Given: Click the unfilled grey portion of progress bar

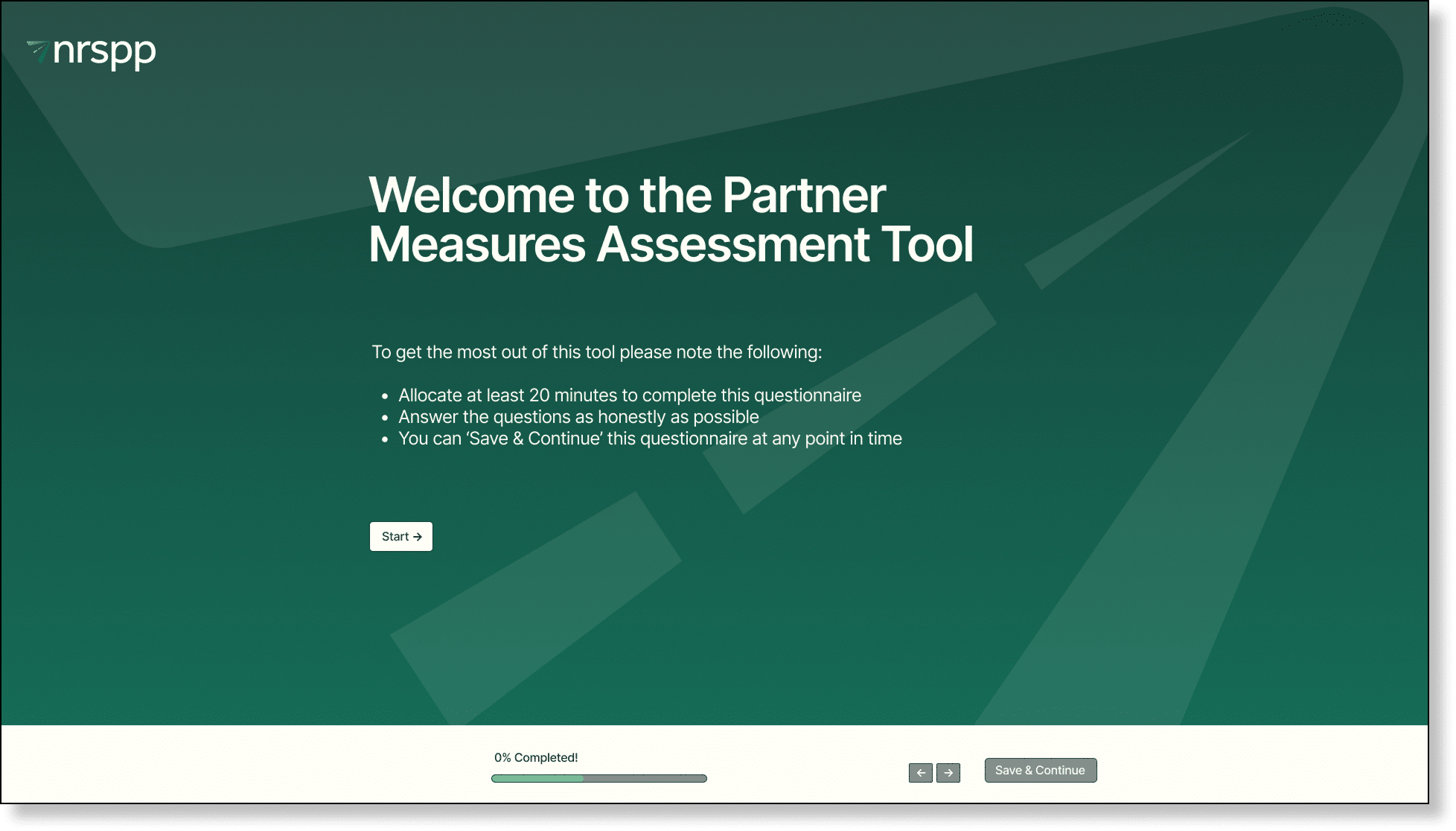Looking at the screenshot, I should (645, 779).
